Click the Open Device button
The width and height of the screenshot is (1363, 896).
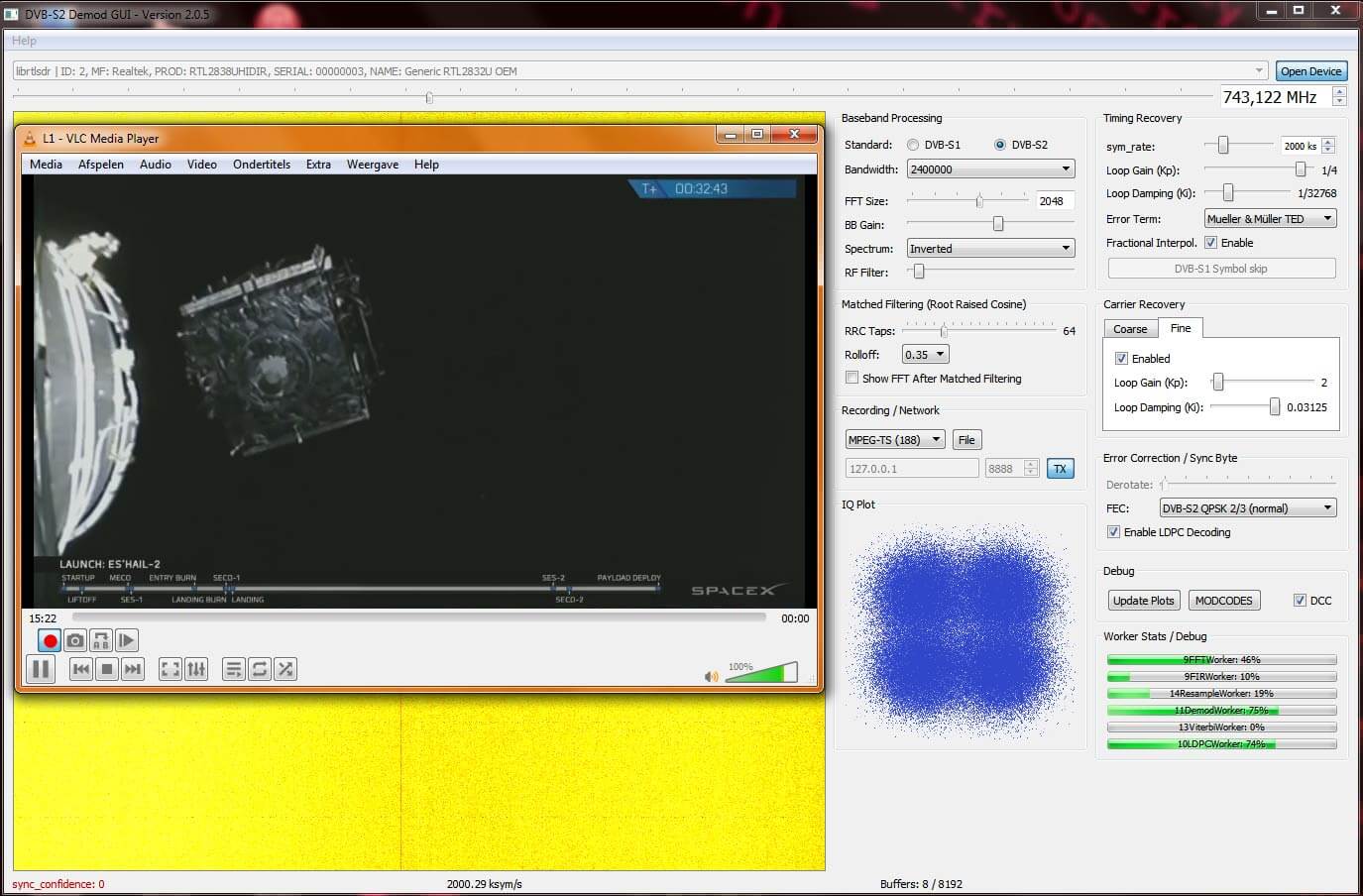pos(1310,71)
